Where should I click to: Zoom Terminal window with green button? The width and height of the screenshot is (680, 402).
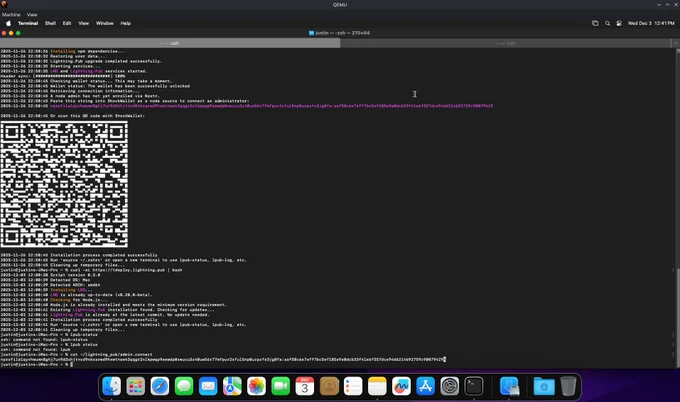tap(18, 33)
